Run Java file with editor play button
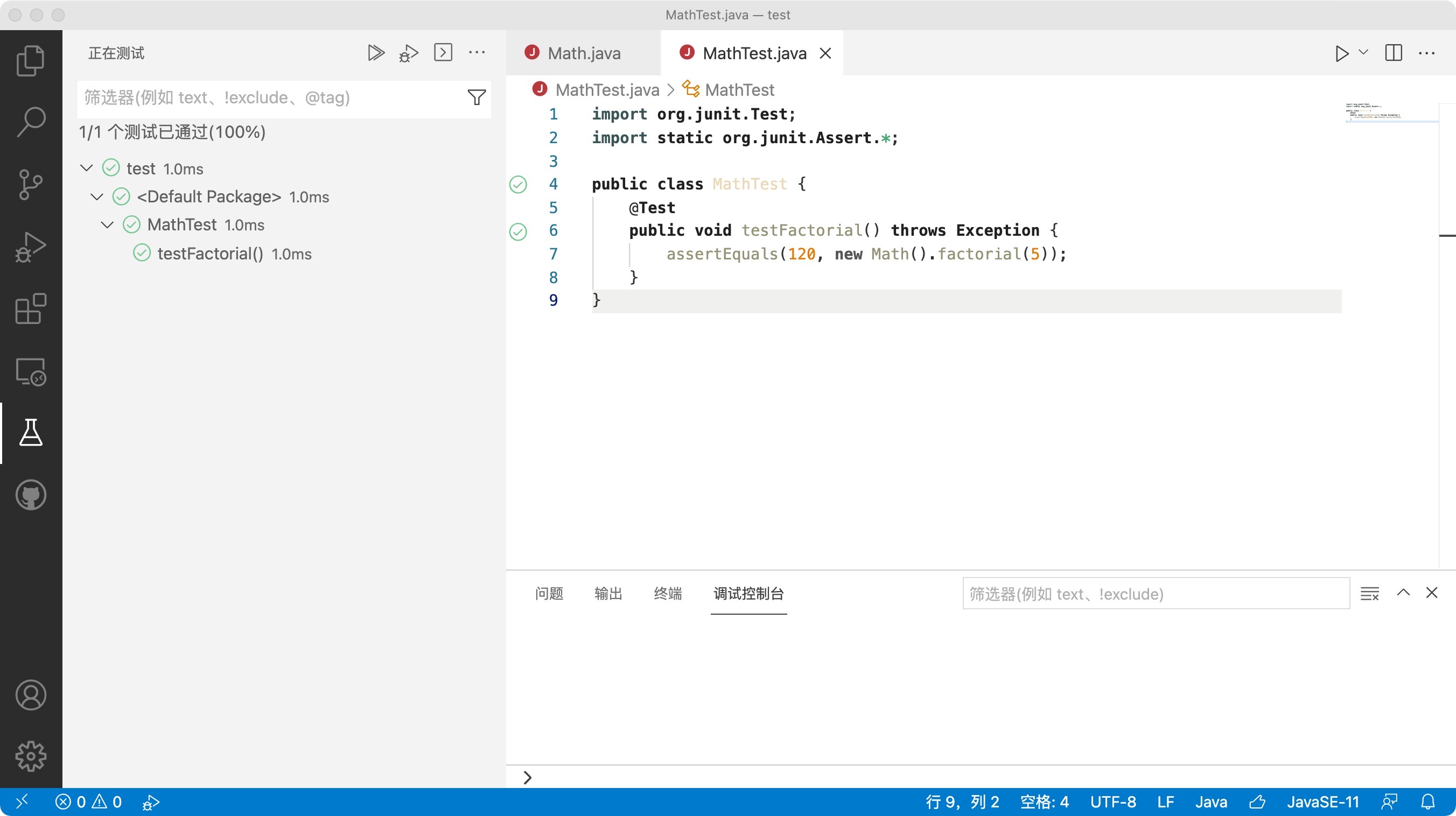Image resolution: width=1456 pixels, height=816 pixels. coord(1341,53)
